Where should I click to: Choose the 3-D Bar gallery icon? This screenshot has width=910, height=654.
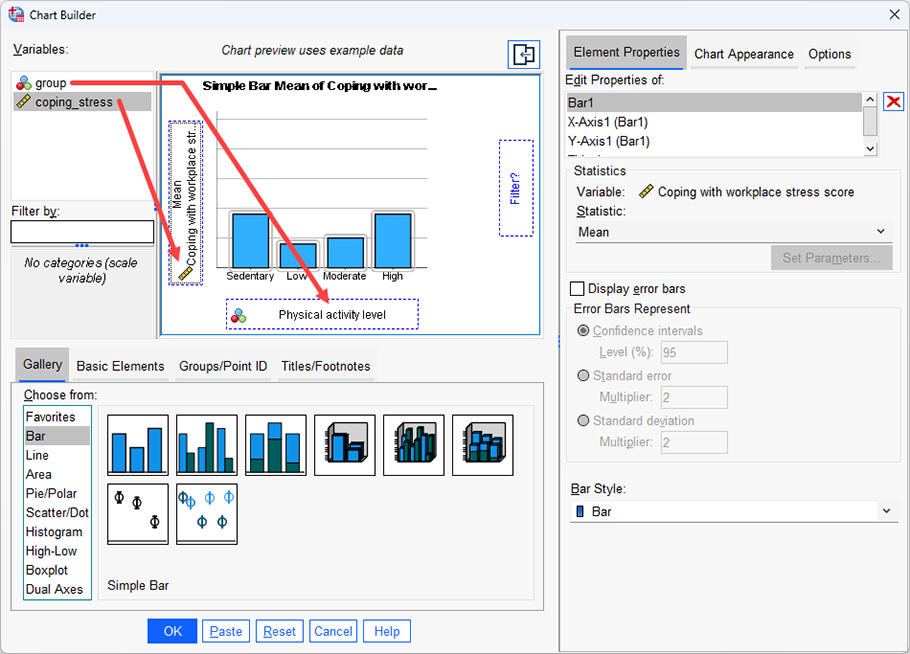pos(344,444)
